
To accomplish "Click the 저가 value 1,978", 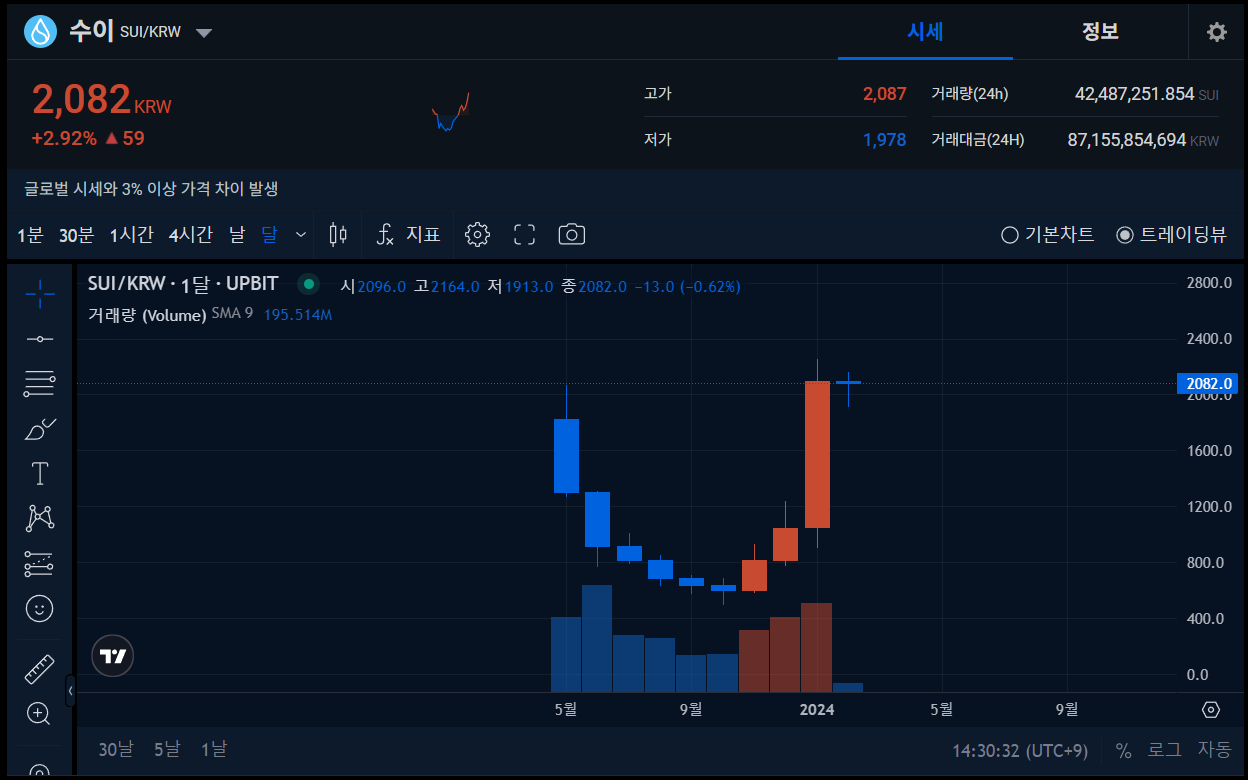I will 885,140.
